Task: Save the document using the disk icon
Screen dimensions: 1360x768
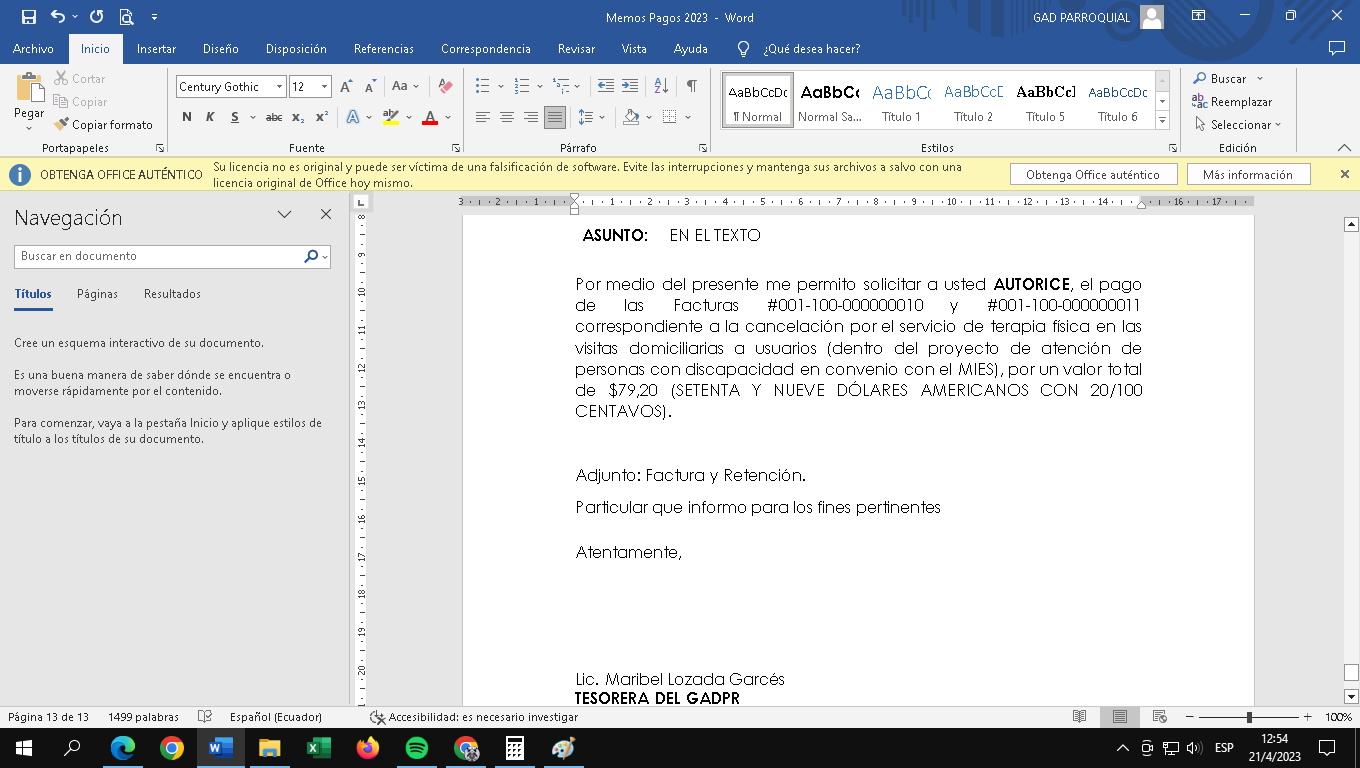Action: coord(28,17)
